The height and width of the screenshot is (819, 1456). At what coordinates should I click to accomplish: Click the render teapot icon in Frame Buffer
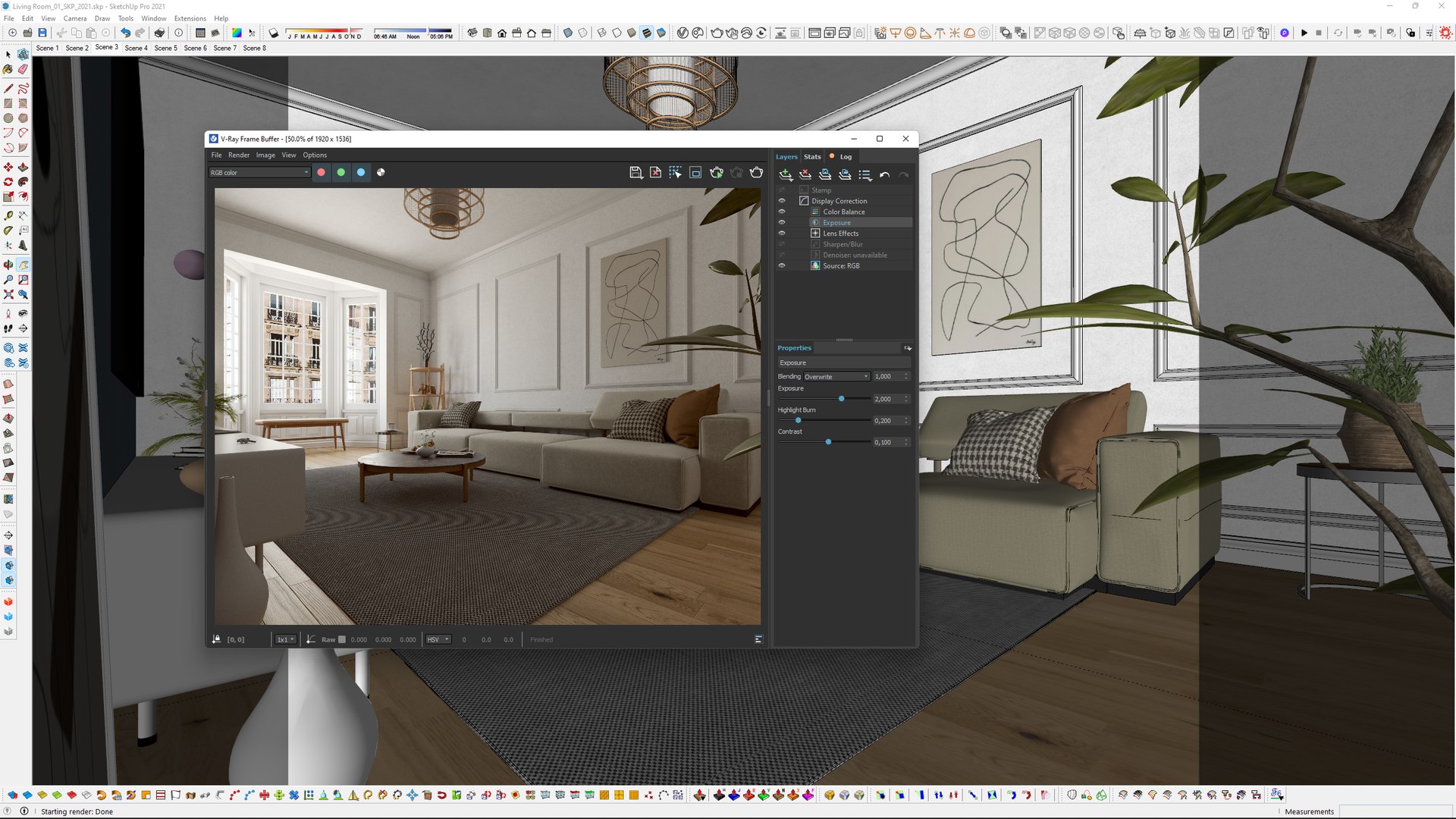[756, 173]
